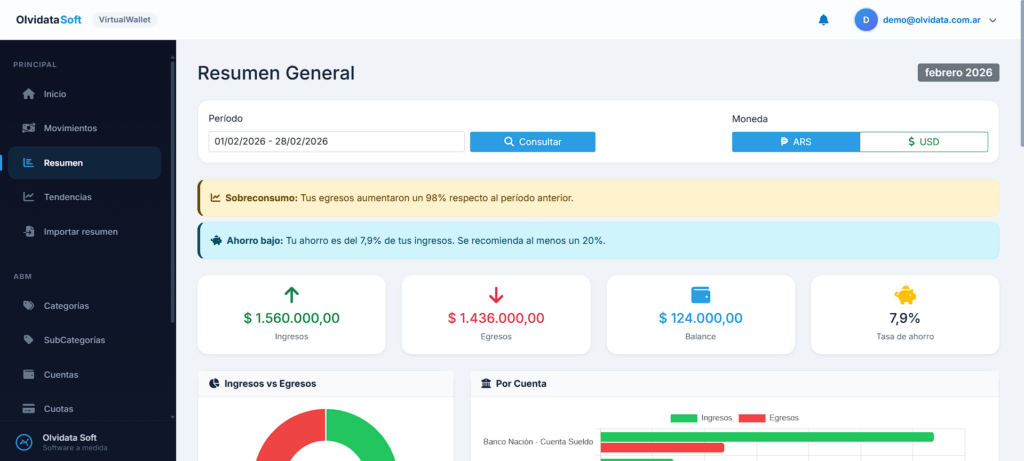The width and height of the screenshot is (1024, 461).
Task: Click the Importar resumen file icon
Action: (x=29, y=232)
